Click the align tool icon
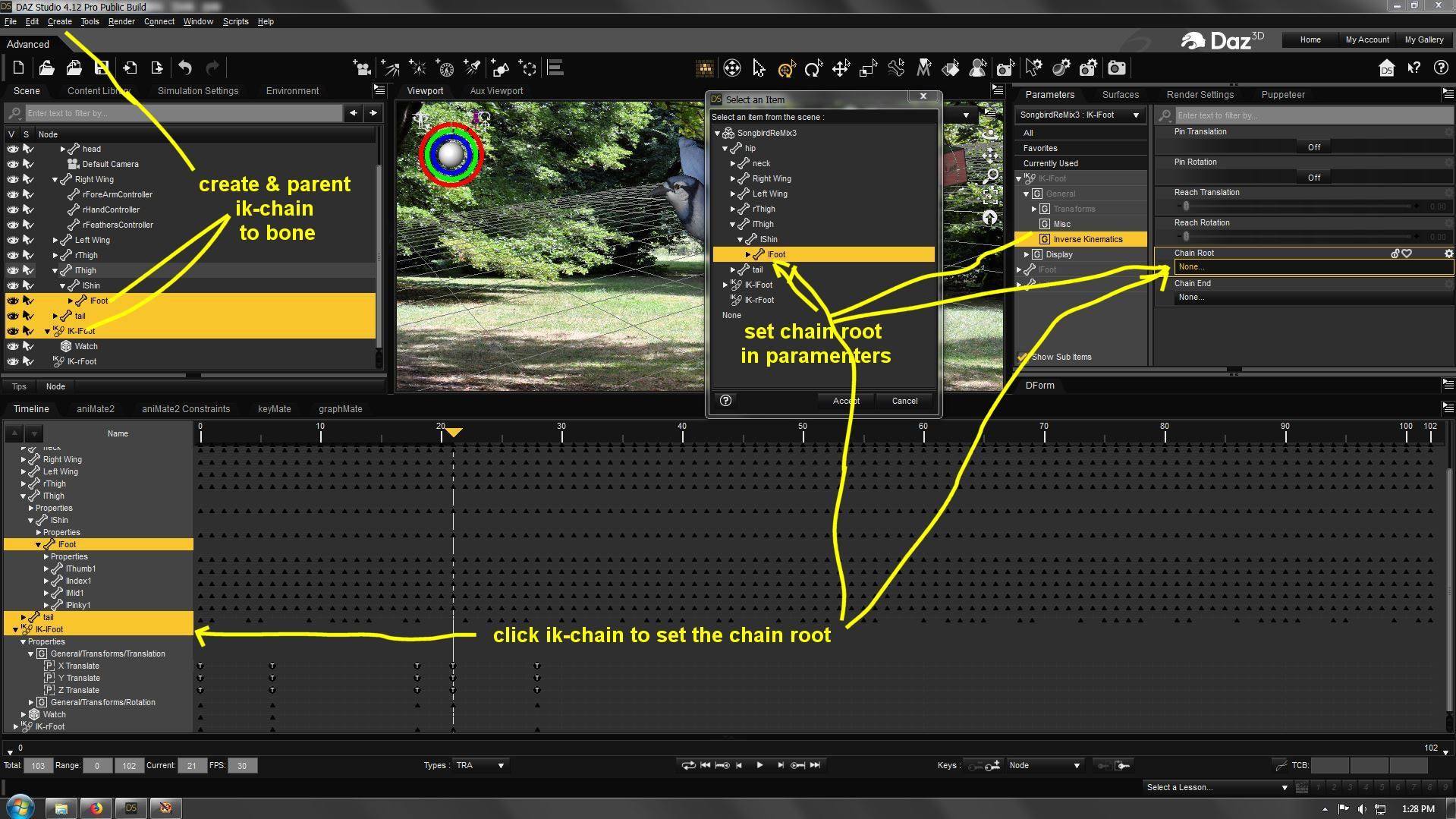This screenshot has height=819, width=1456. click(x=555, y=68)
